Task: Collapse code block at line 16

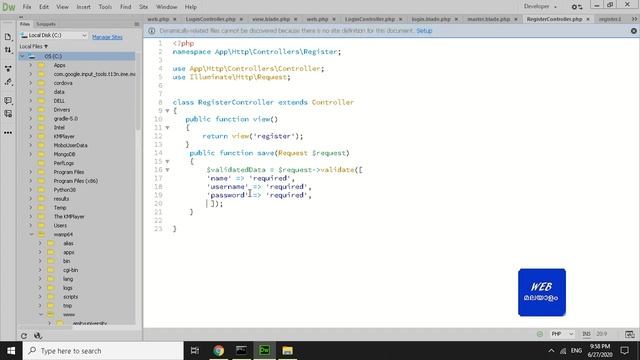Action: pos(167,170)
